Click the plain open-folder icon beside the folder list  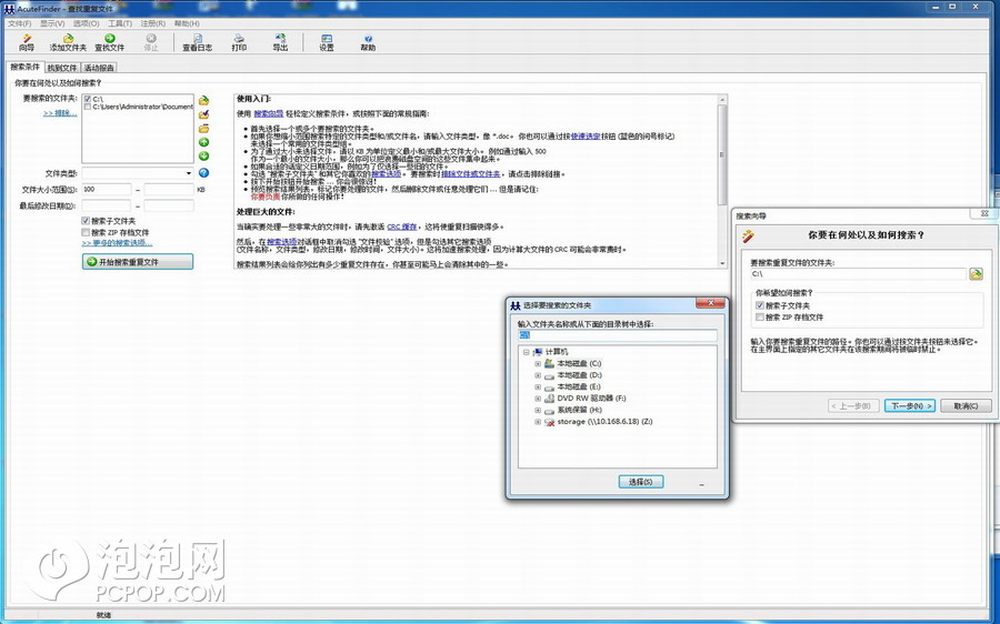pyautogui.click(x=204, y=128)
